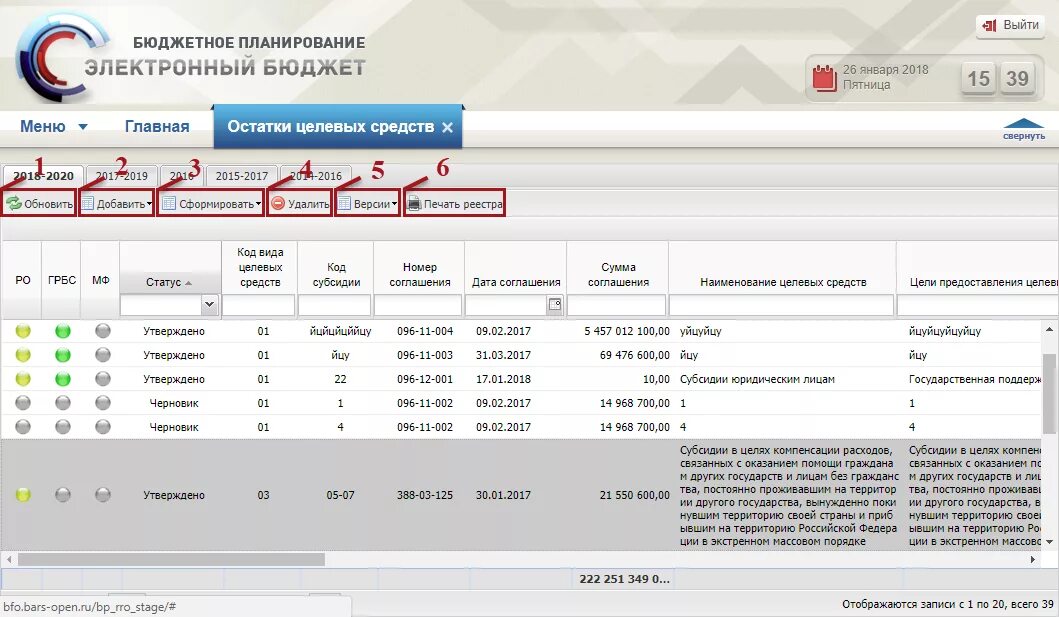
Task: Click the Наименование целевых средств column header
Action: click(783, 282)
